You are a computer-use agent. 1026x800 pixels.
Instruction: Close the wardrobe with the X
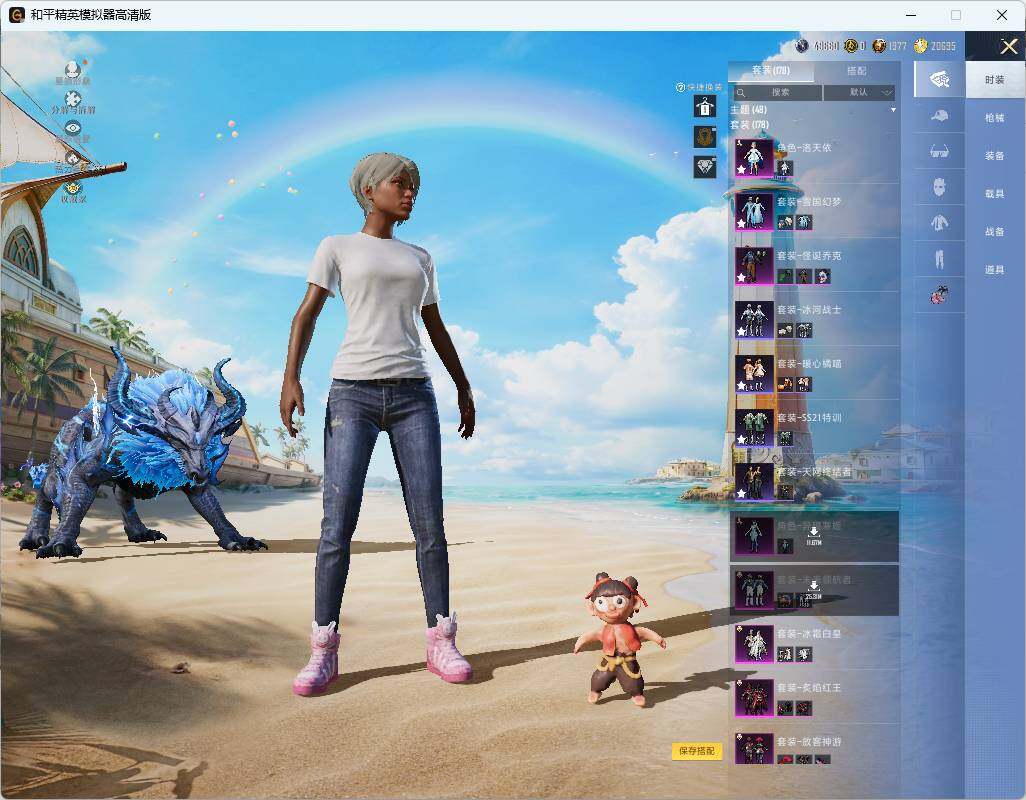1008,46
